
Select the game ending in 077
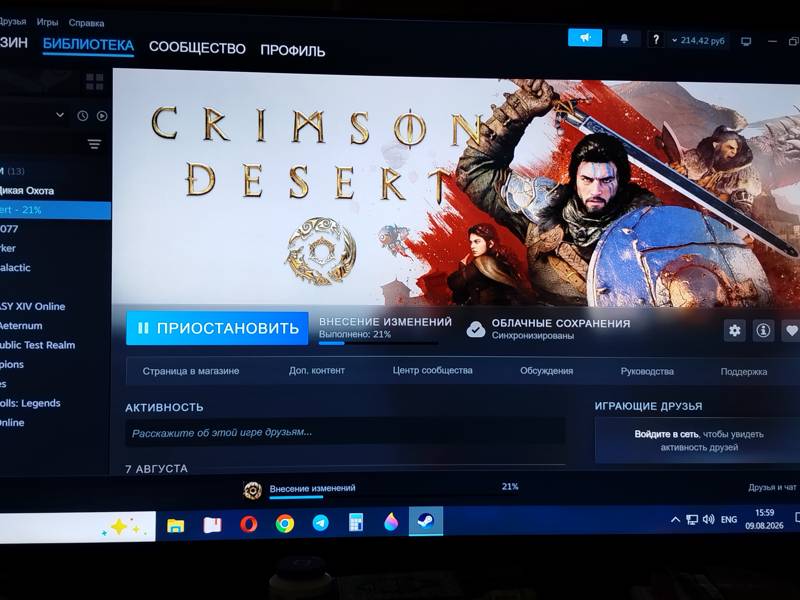click(x=55, y=229)
